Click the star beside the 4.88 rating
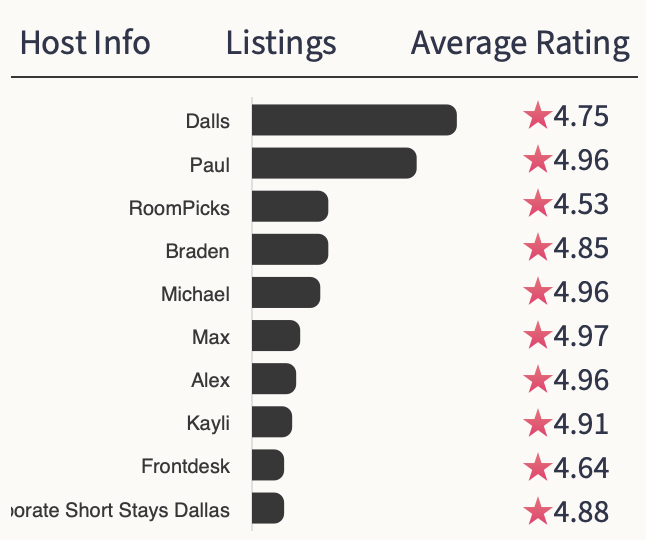This screenshot has height=540, width=646. 537,510
